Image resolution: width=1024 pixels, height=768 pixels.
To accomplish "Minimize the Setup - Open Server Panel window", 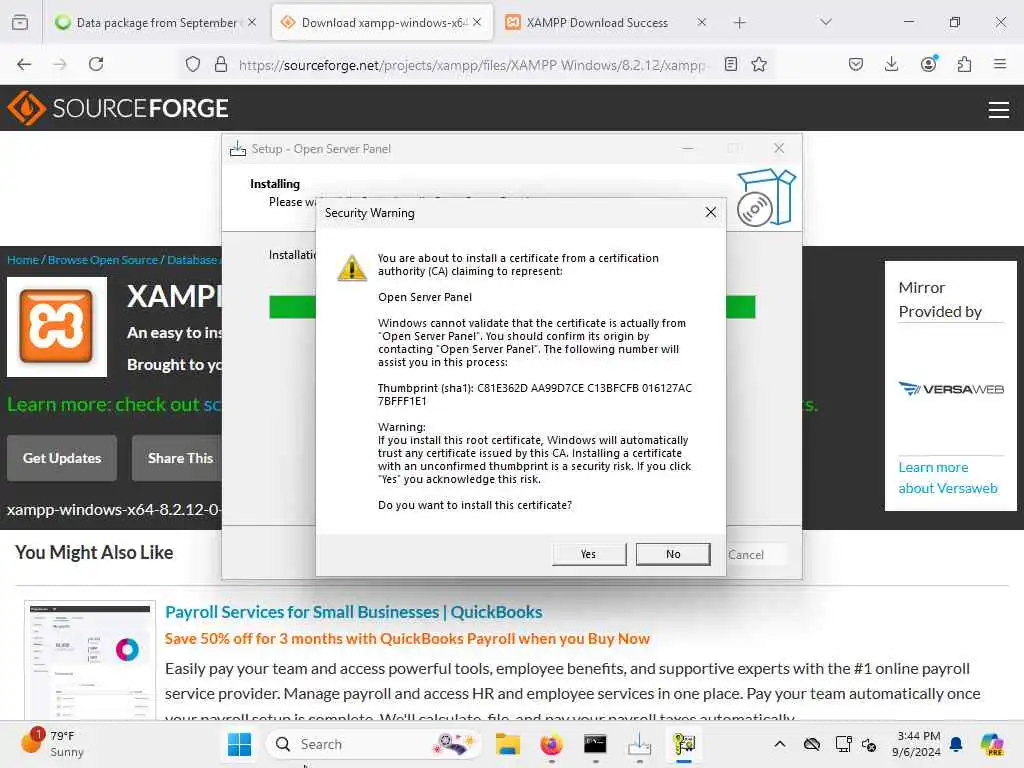I will pos(688,148).
